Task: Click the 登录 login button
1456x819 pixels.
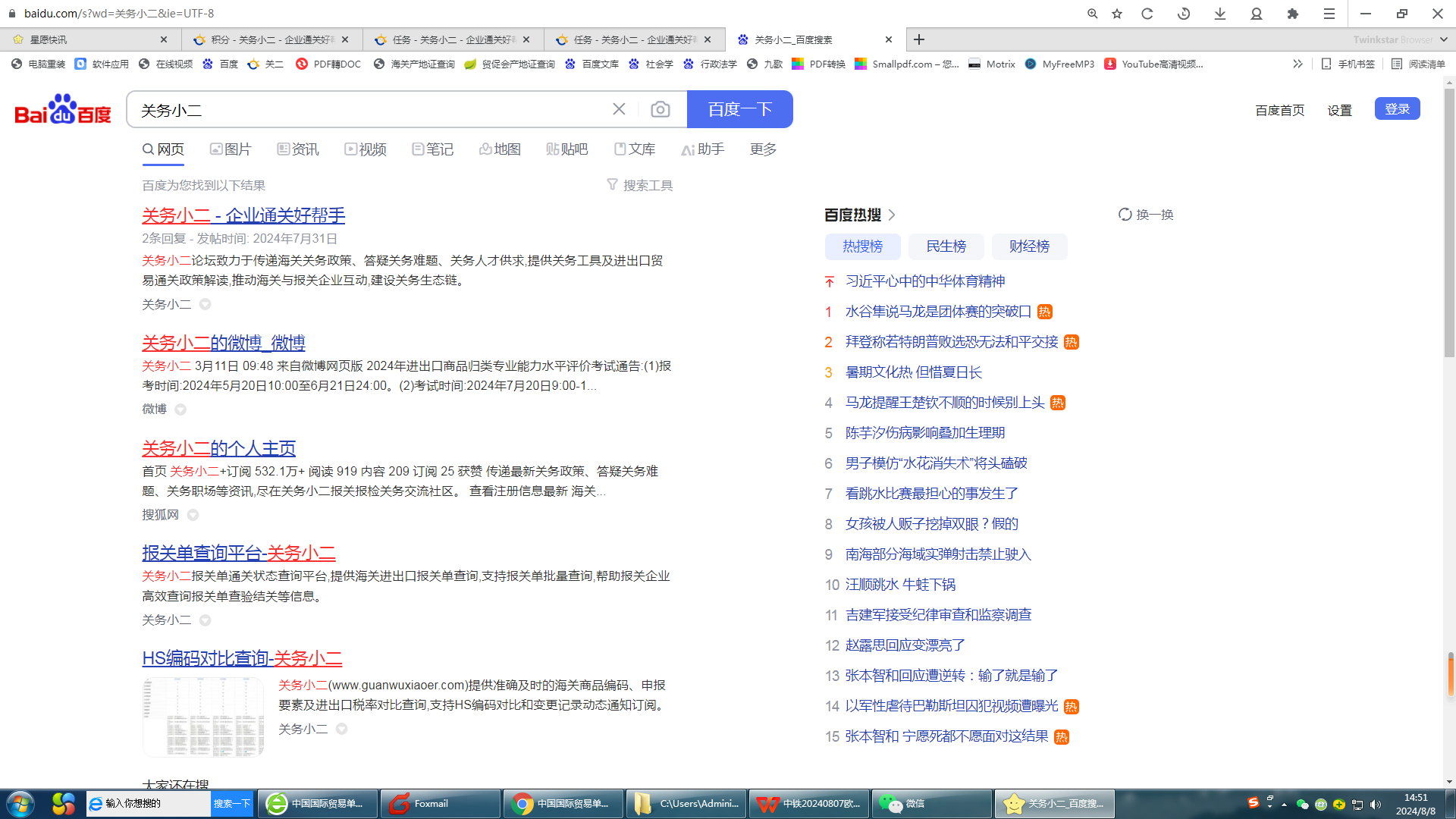Action: [x=1397, y=109]
